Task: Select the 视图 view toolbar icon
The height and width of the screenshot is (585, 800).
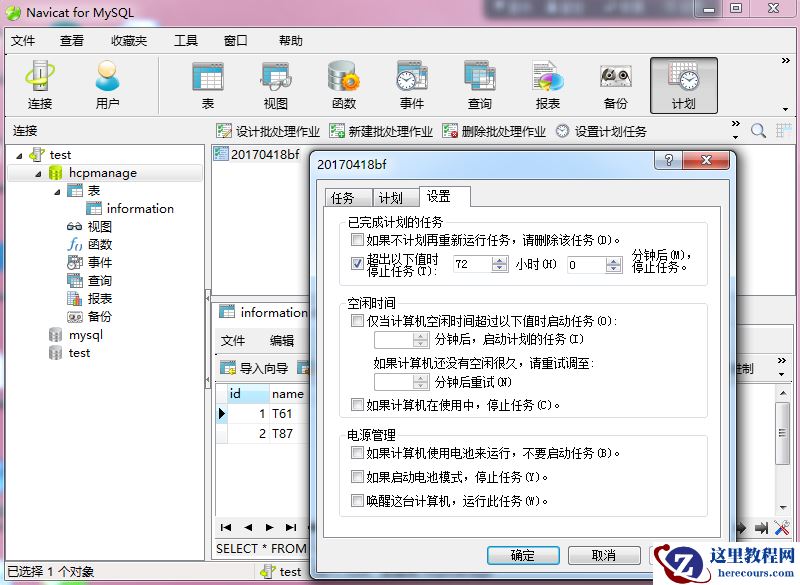Action: click(276, 85)
